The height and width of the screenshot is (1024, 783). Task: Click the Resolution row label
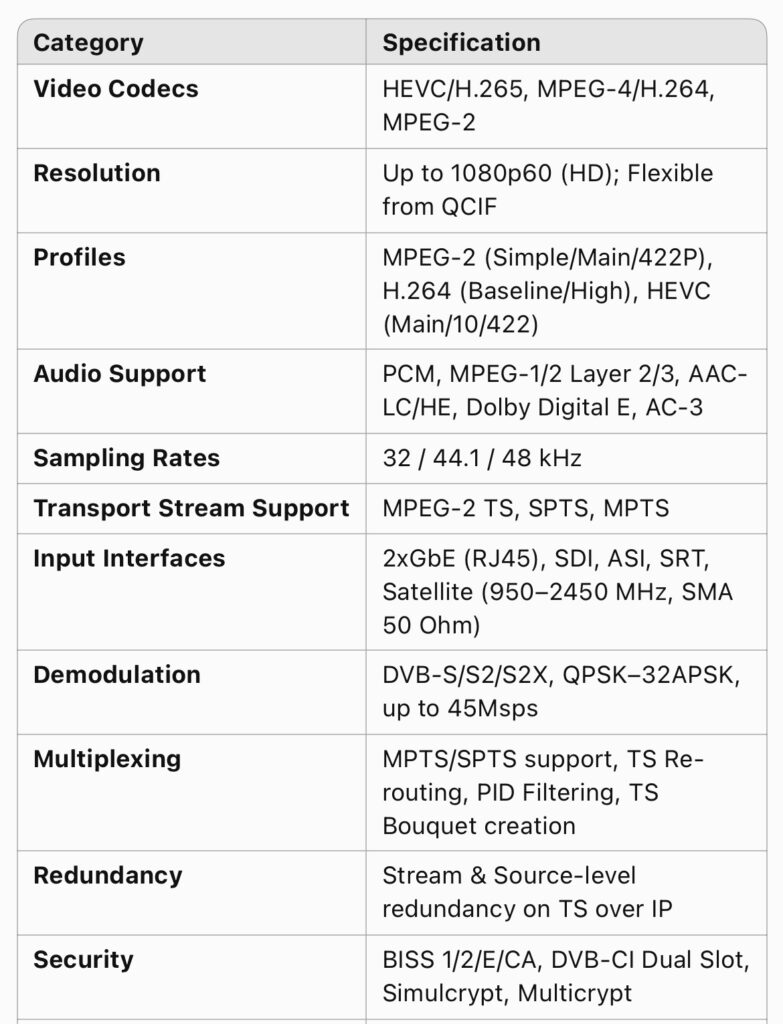coord(97,173)
